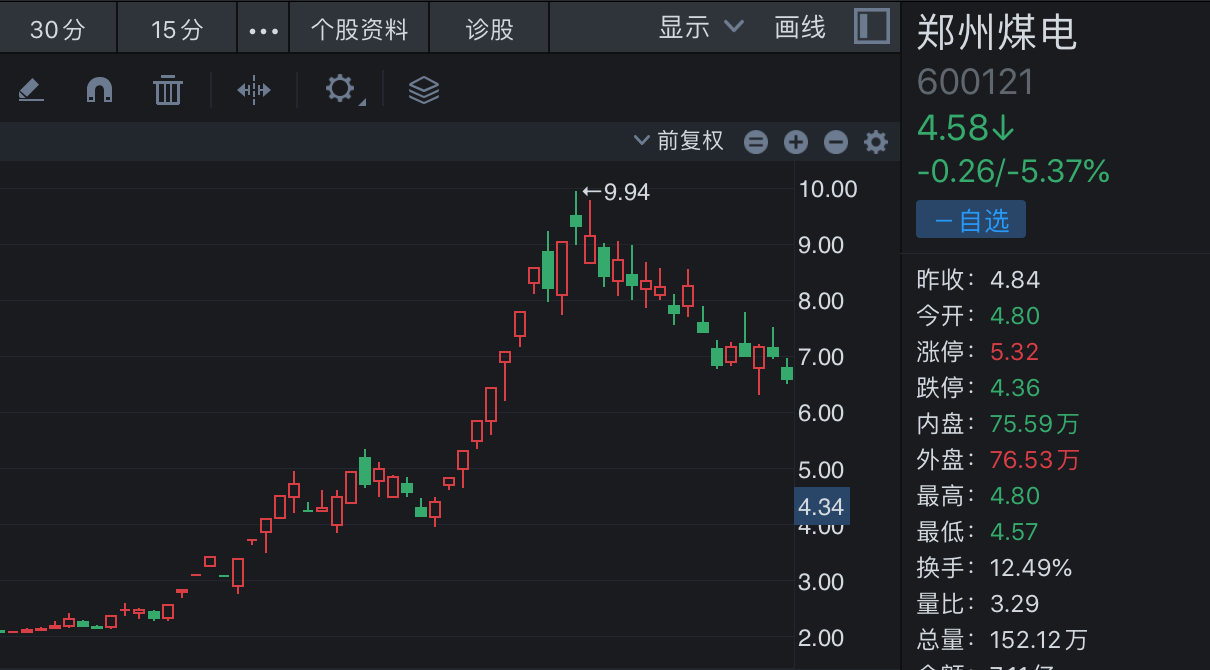
Task: Toggle the 画线 drawing mode
Action: click(800, 27)
